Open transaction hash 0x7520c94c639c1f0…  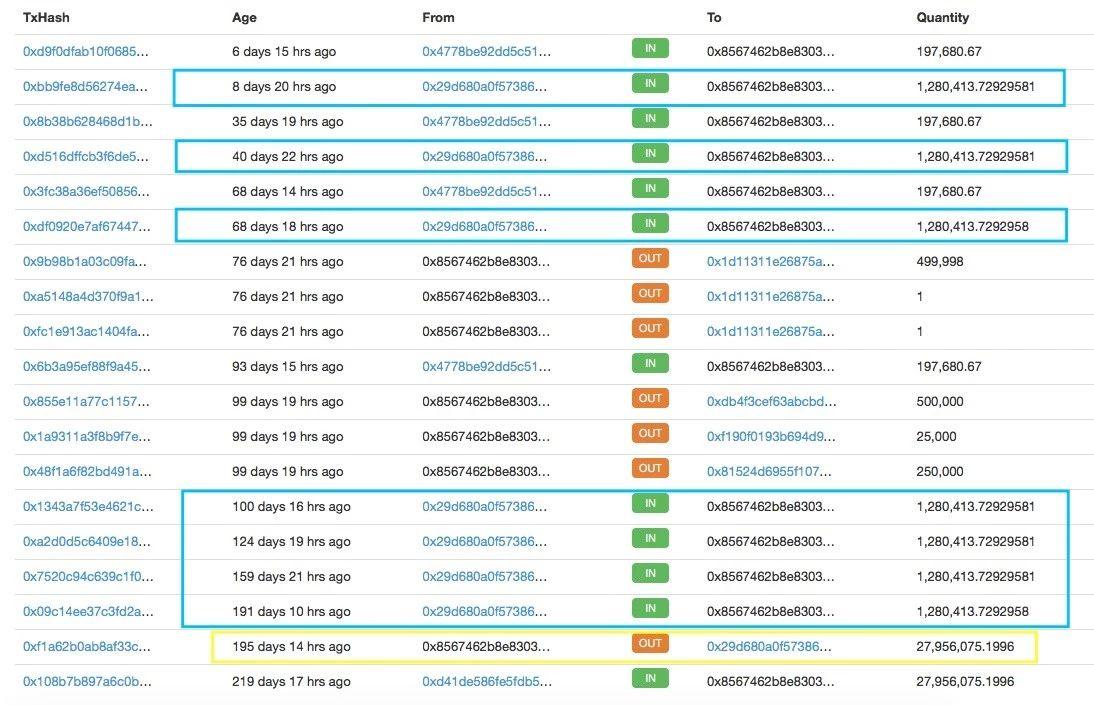88,577
